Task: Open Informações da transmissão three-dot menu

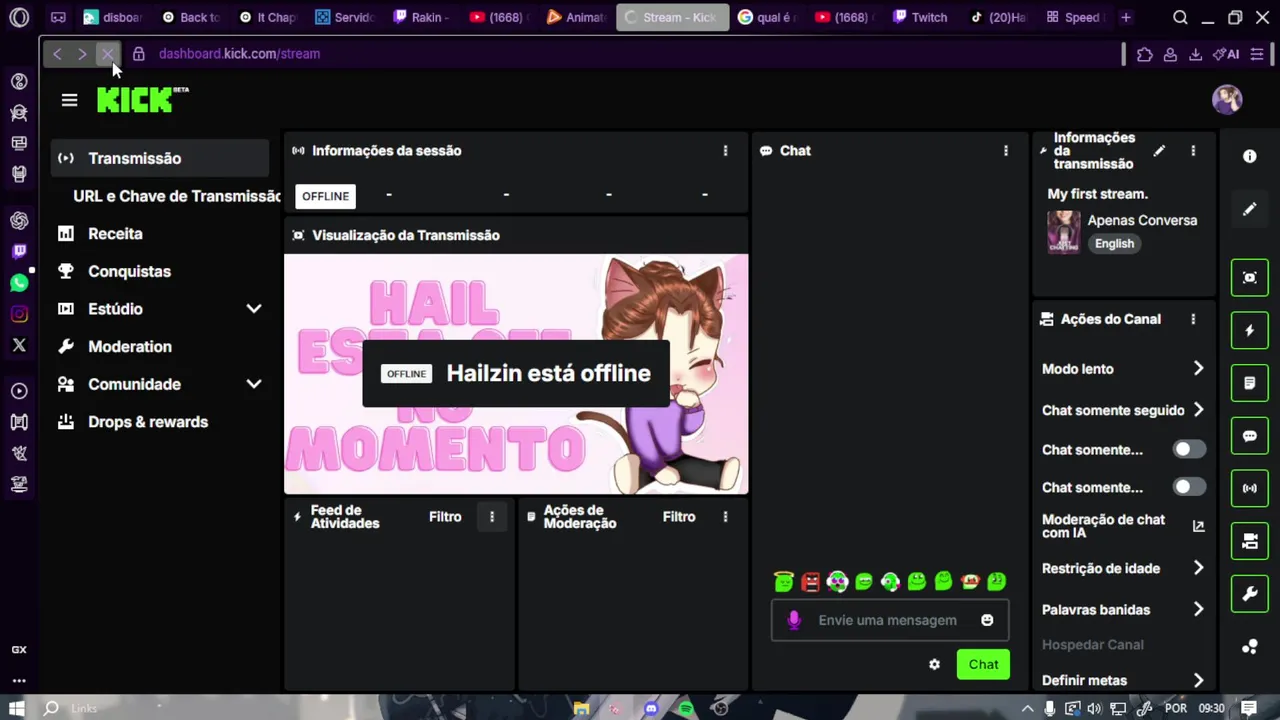Action: pyautogui.click(x=1193, y=151)
